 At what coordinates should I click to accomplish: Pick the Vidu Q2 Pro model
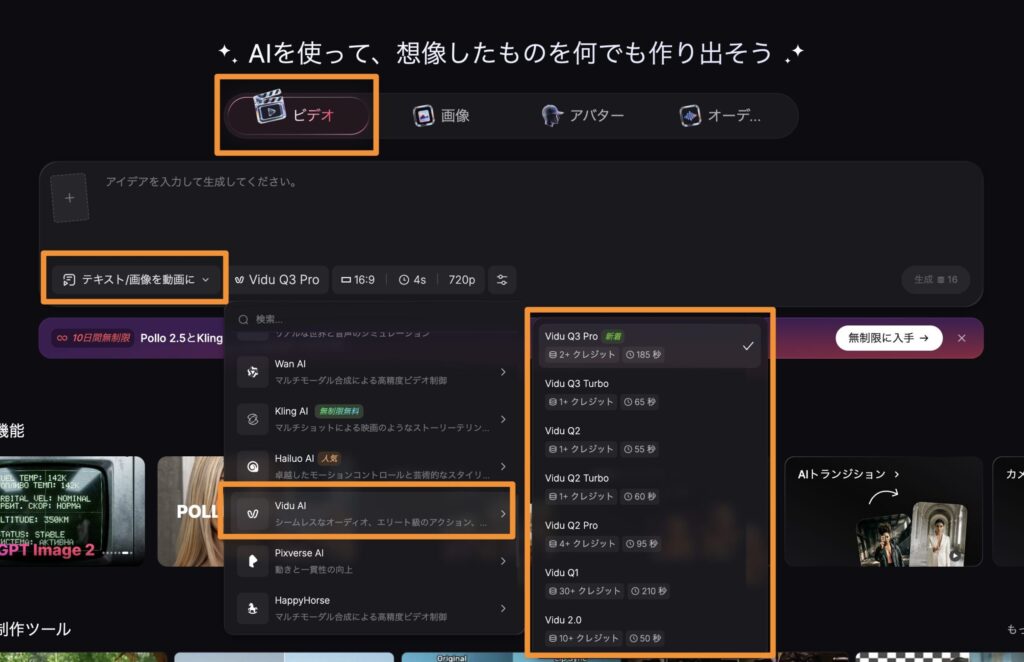click(x=649, y=535)
